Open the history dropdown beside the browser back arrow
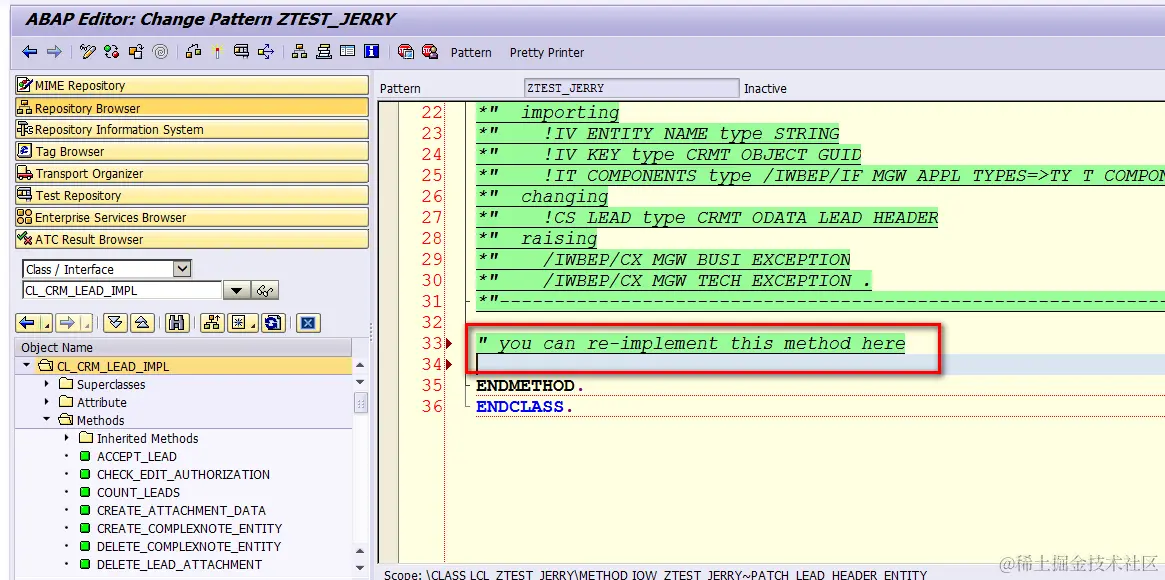The width and height of the screenshot is (1165, 580). click(x=46, y=325)
